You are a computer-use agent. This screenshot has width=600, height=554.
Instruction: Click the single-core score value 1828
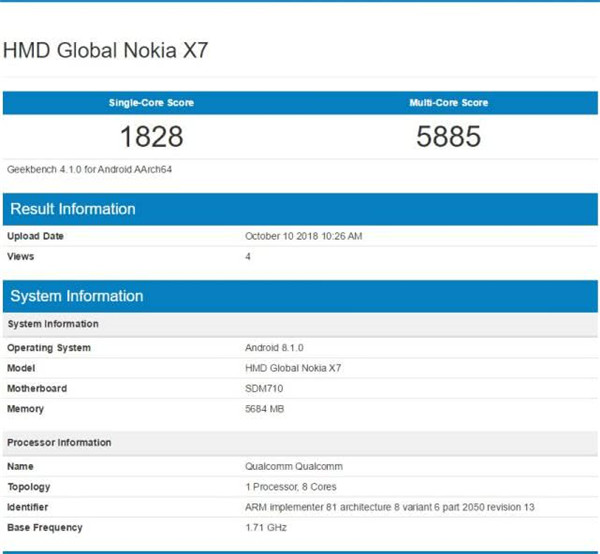point(150,137)
